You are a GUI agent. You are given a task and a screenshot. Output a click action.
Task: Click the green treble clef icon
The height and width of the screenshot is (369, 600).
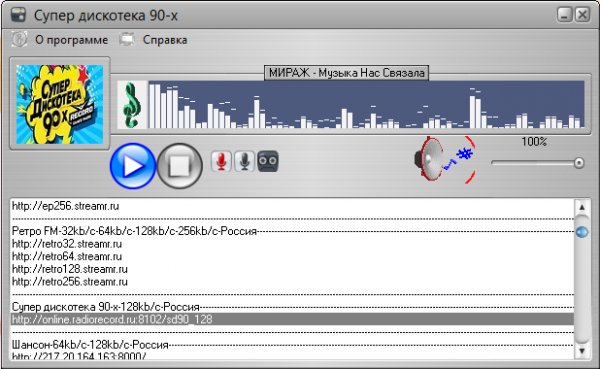(132, 104)
